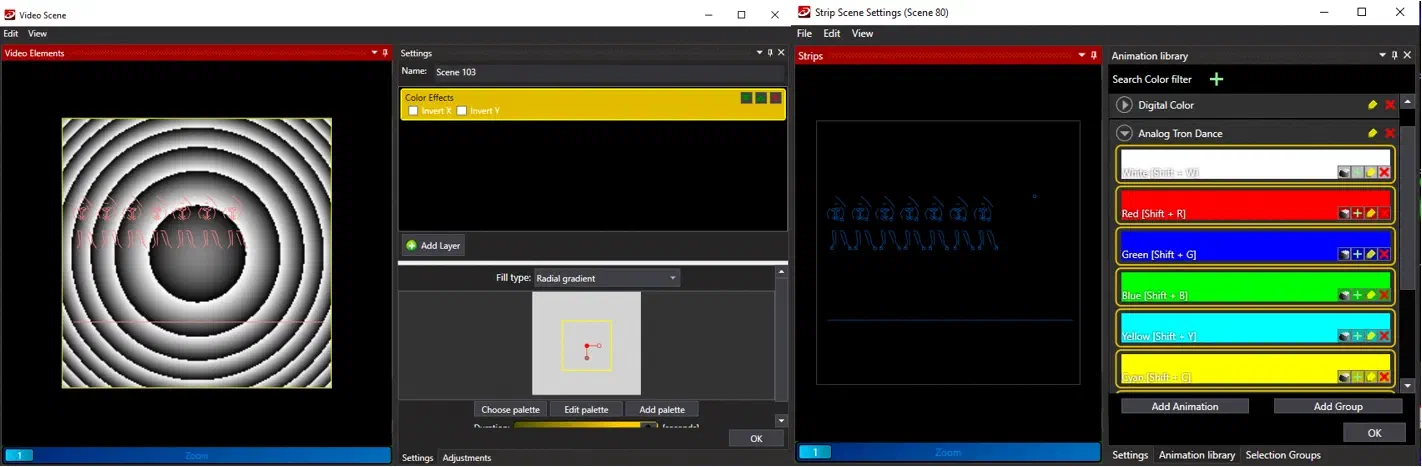The height and width of the screenshot is (467, 1422).
Task: Select the Red [Shift + R] color bar
Action: 1256,205
